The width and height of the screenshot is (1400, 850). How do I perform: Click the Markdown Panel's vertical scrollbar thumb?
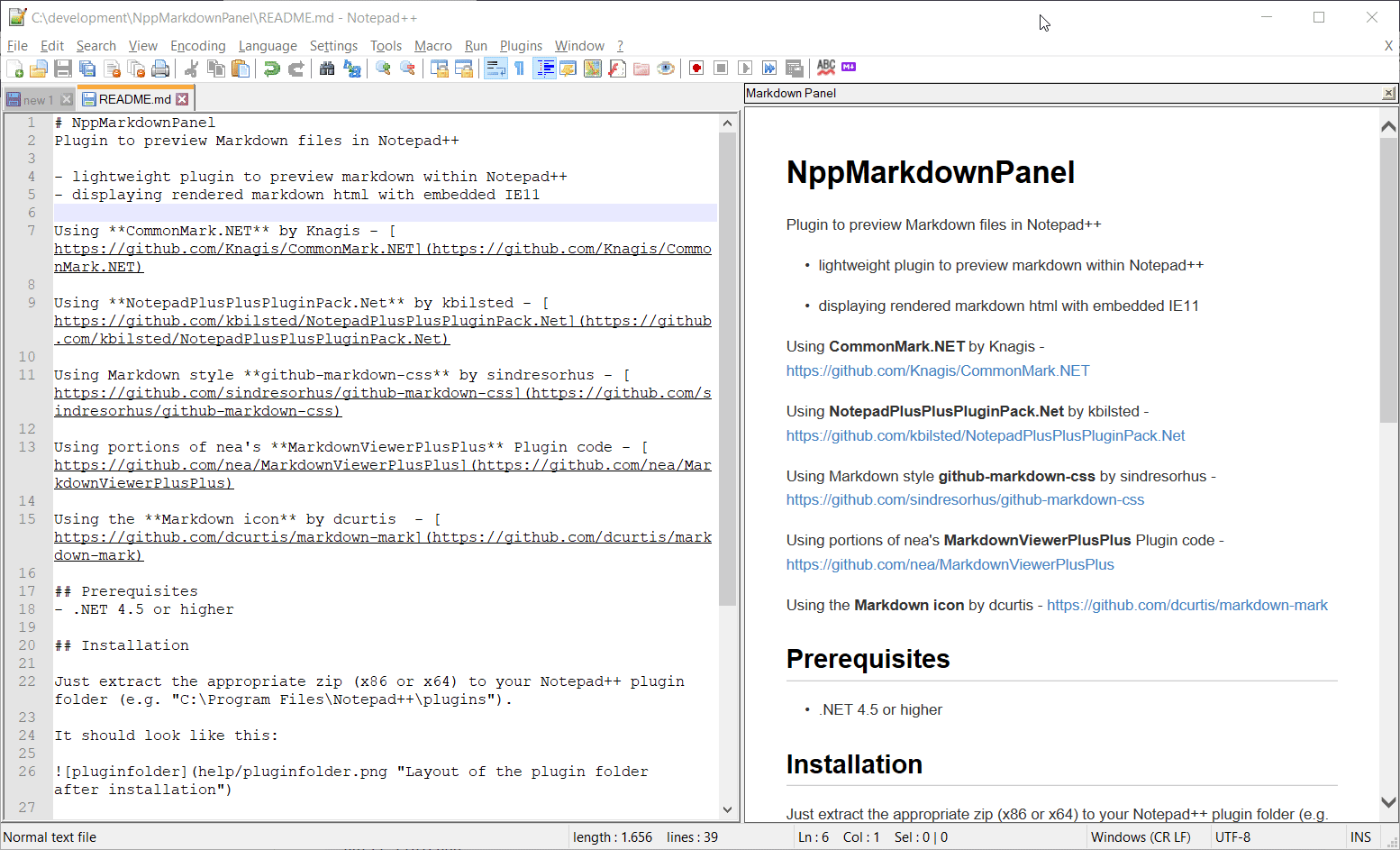click(1389, 279)
